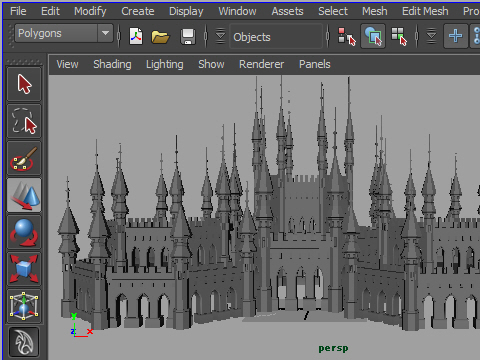Click the blue plus handles selection mask icon
480x360 pixels.
click(x=455, y=36)
